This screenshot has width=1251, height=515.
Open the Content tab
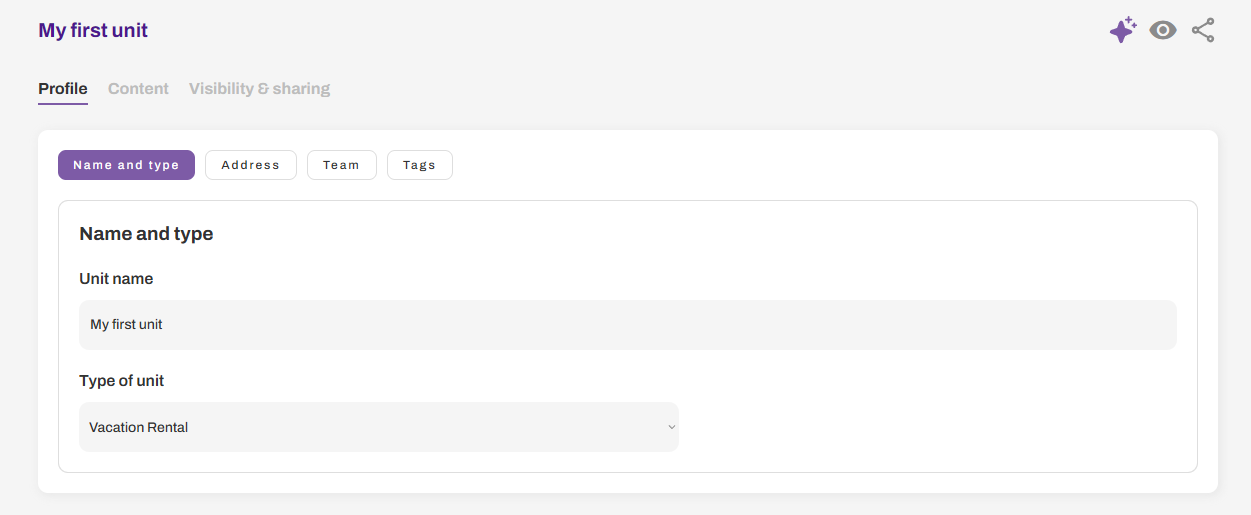138,88
